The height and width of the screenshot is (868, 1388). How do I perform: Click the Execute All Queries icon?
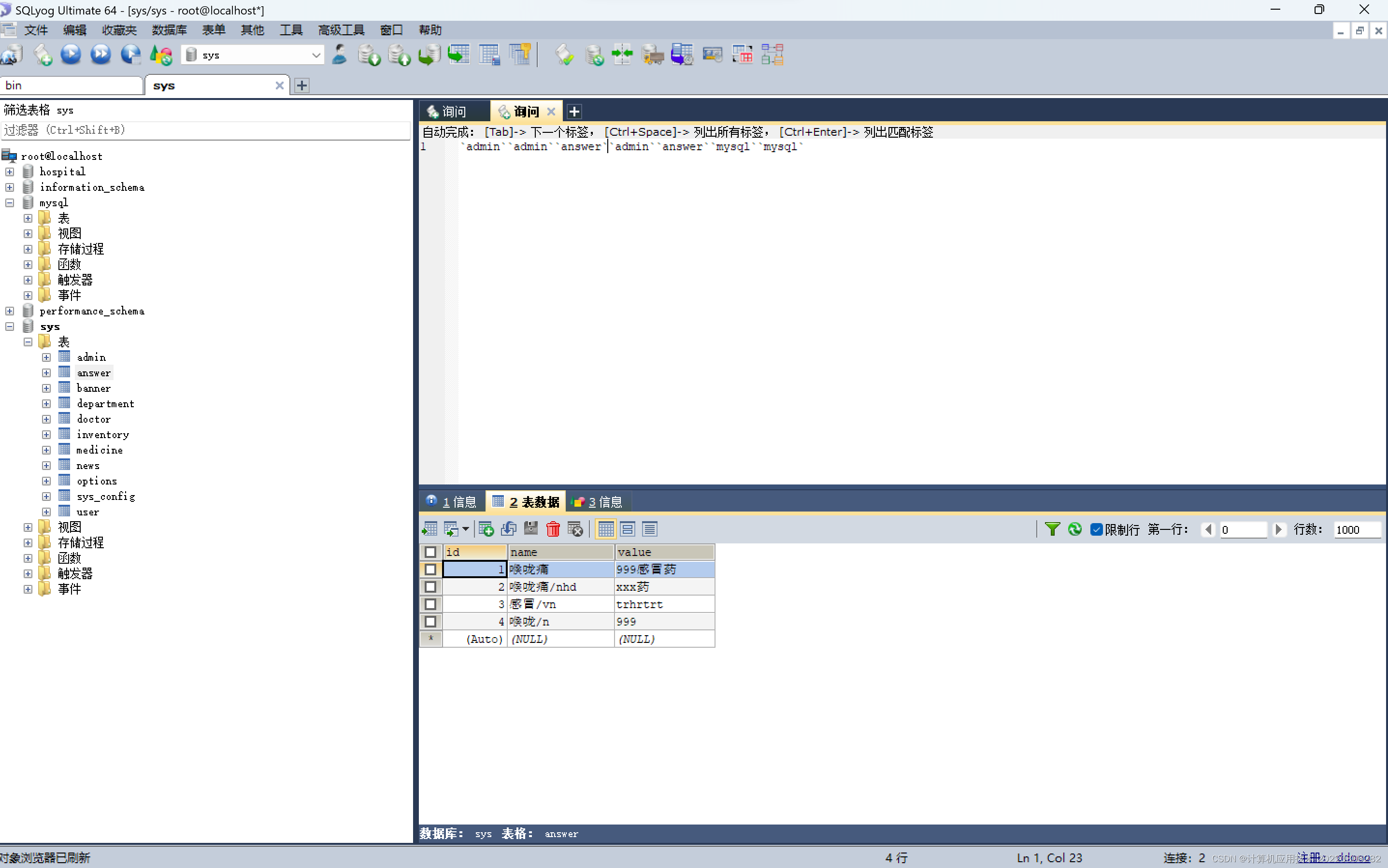point(100,55)
